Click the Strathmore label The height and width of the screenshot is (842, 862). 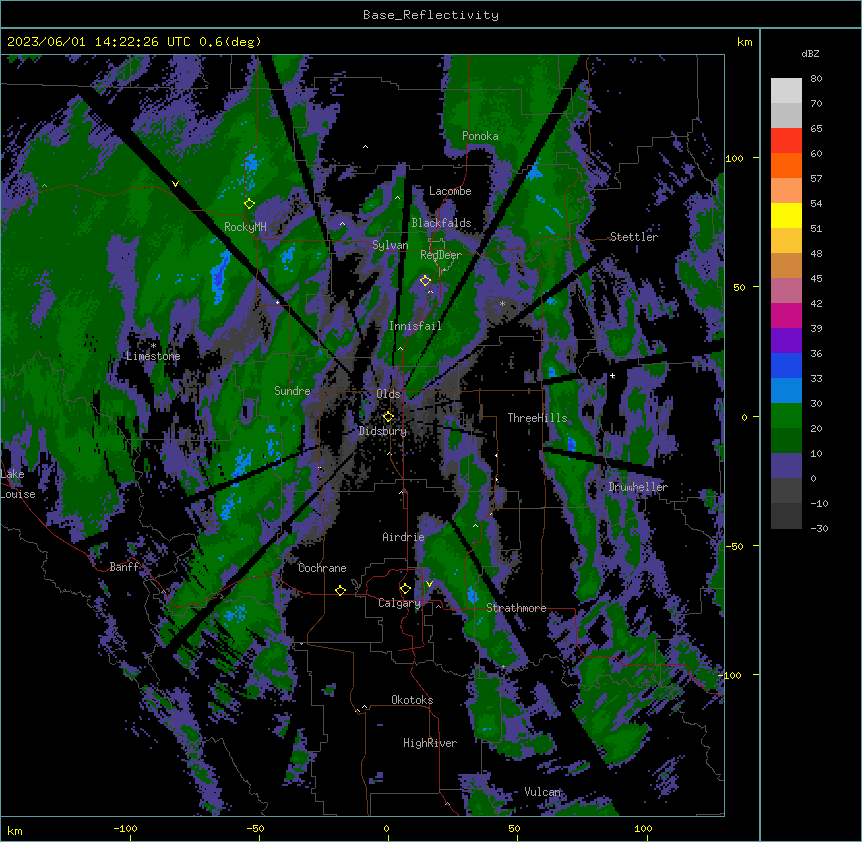coord(516,608)
